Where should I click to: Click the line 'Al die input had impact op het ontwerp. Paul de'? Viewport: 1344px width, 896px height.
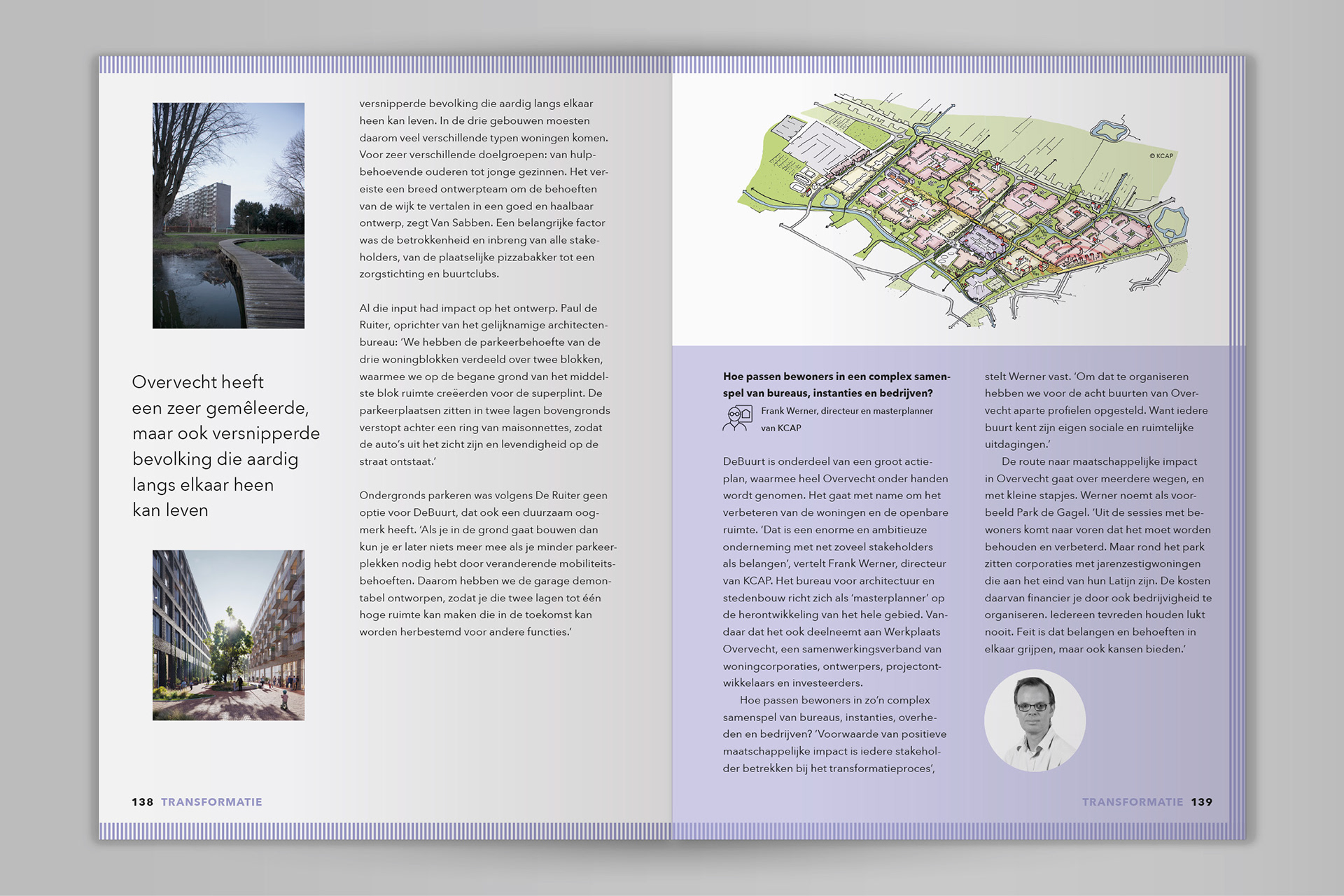pos(478,308)
